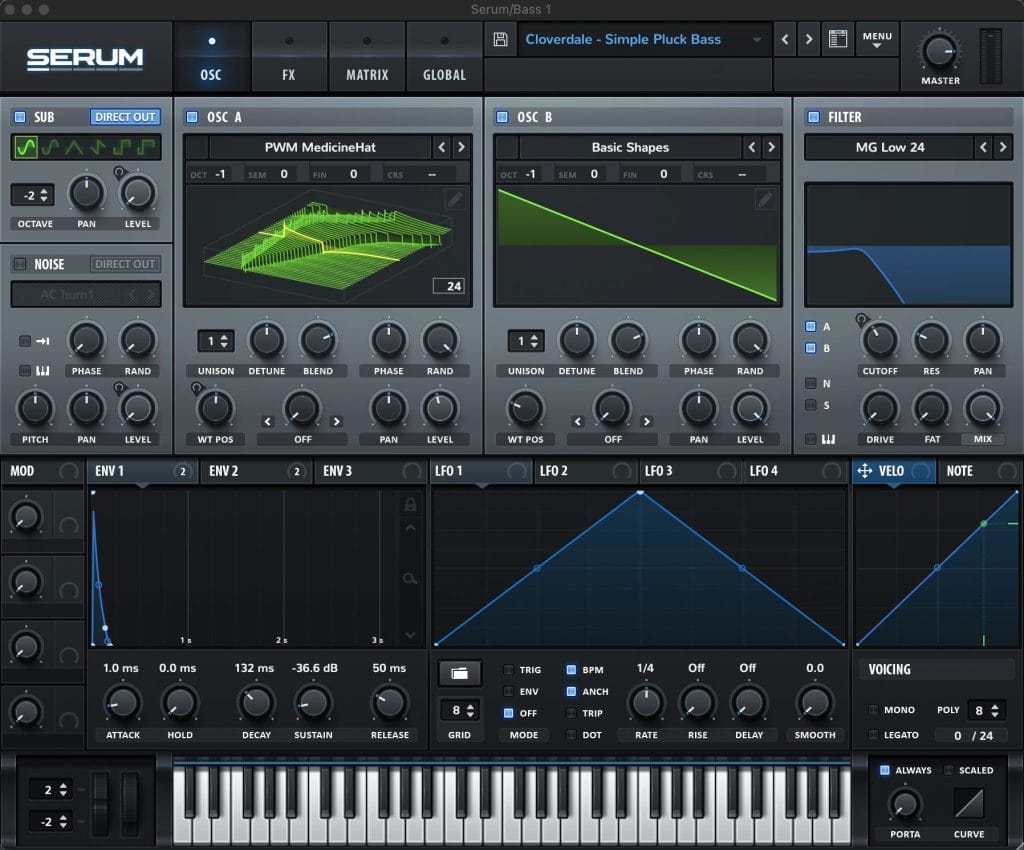Switch to the GLOBAL tab

[x=445, y=57]
